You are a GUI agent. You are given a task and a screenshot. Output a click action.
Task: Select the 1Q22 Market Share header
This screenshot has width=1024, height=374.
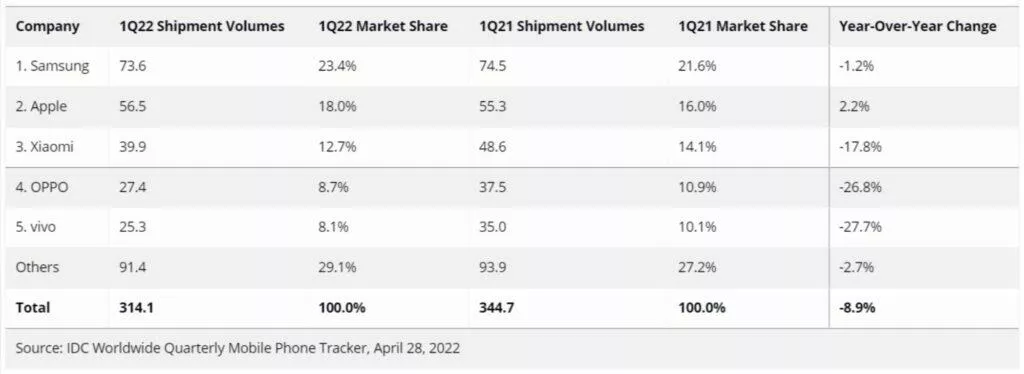point(383,26)
